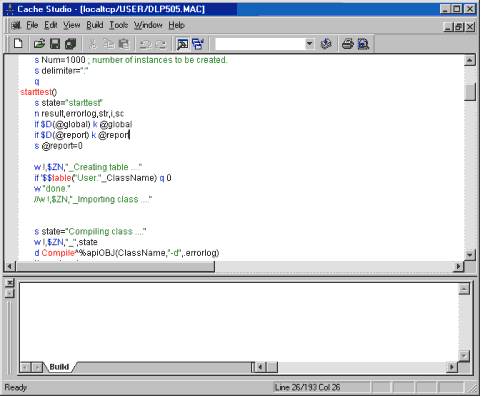Open the Window menu
The width and height of the screenshot is (481, 397).
click(x=148, y=25)
